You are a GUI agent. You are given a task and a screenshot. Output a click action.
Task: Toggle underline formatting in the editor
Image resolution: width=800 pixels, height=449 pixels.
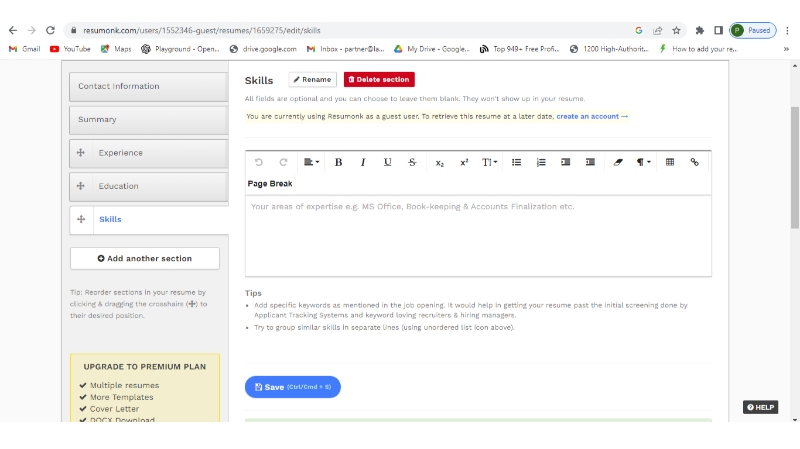pyautogui.click(x=387, y=162)
